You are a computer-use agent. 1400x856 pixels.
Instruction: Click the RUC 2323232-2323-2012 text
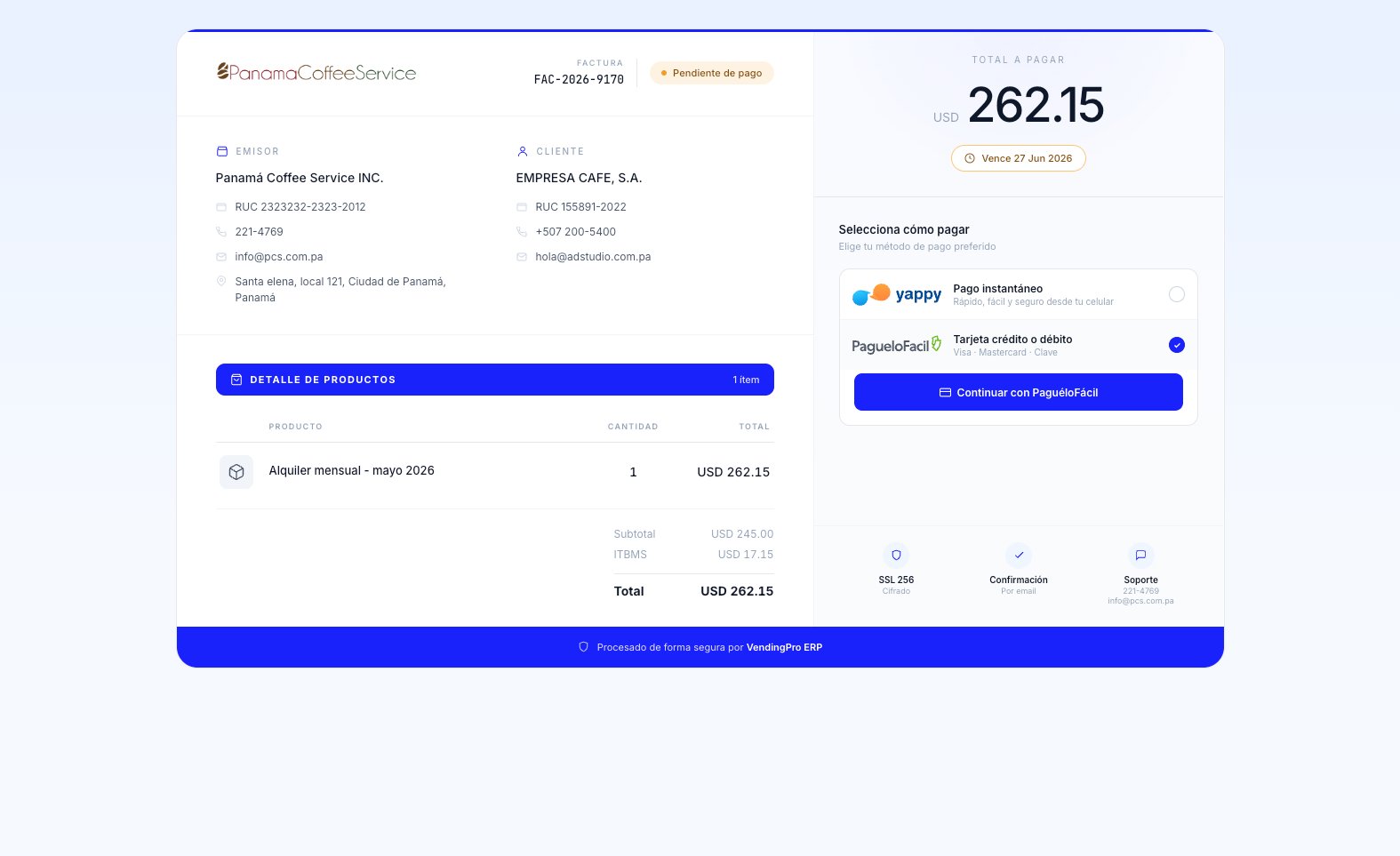[300, 207]
